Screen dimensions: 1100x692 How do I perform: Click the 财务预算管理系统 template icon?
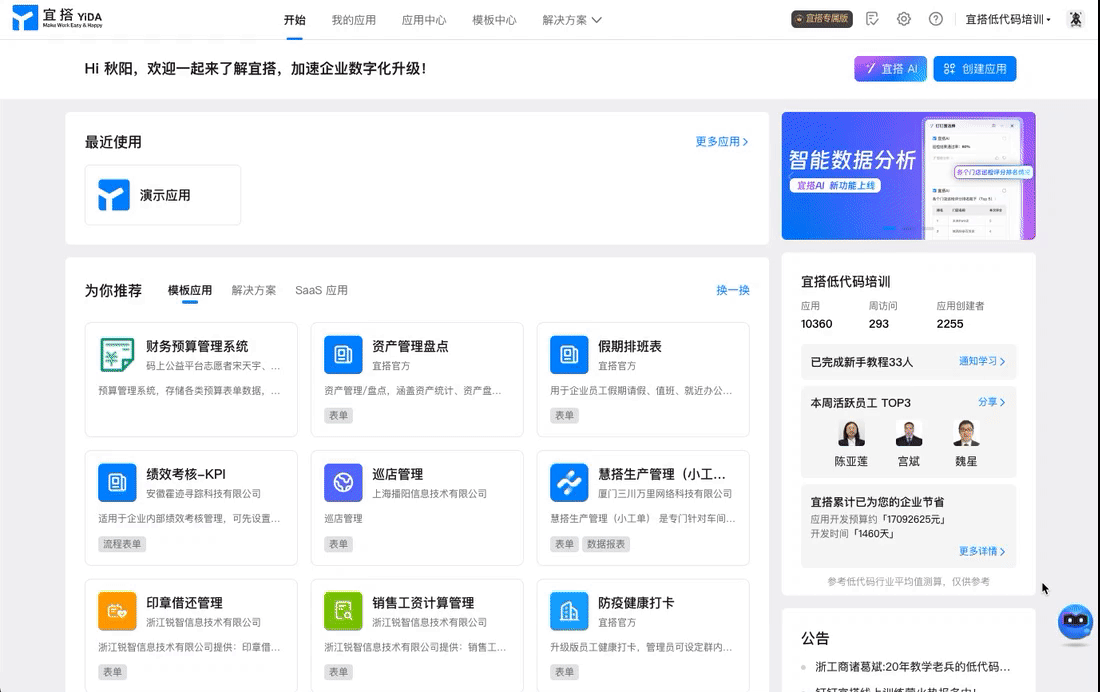point(117,354)
